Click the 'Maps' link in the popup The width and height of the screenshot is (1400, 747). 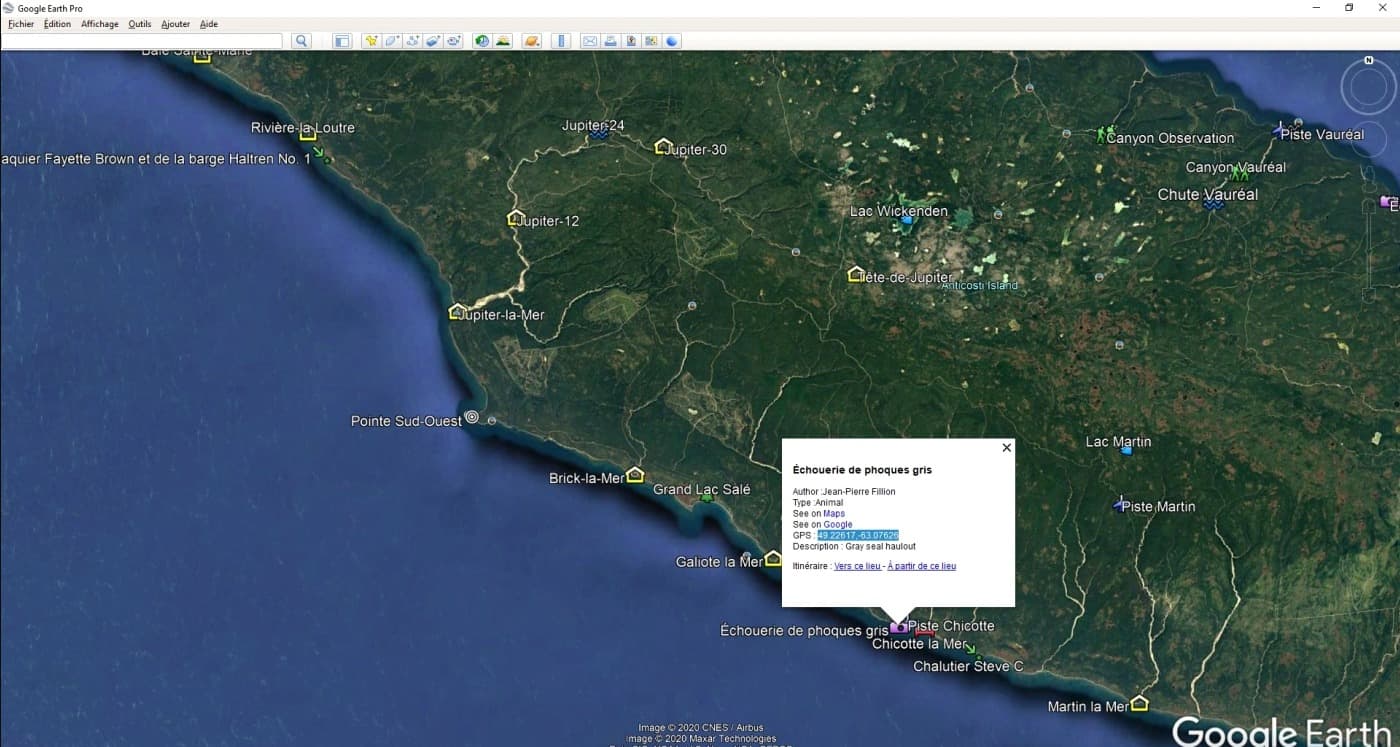[834, 514]
